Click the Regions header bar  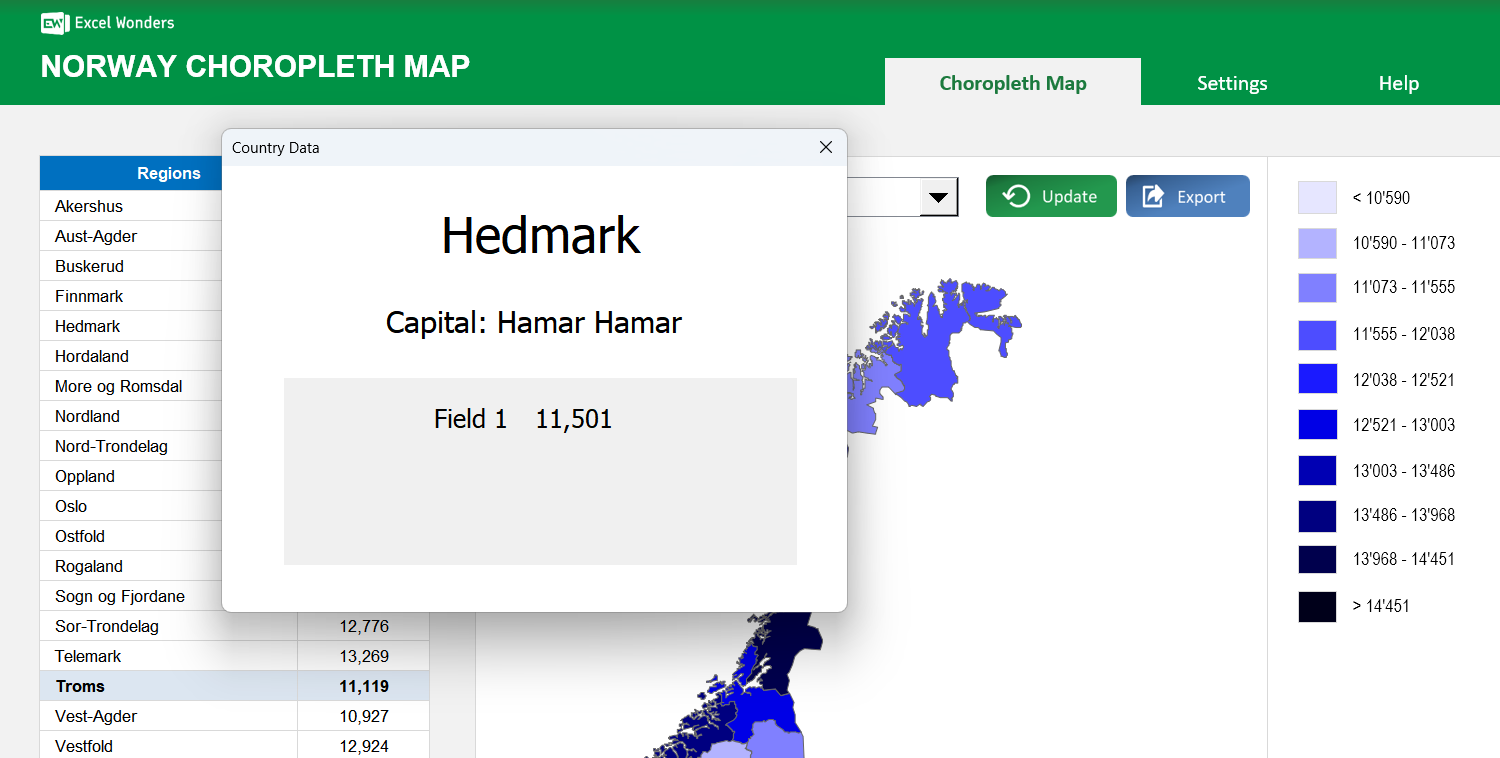tap(168, 172)
